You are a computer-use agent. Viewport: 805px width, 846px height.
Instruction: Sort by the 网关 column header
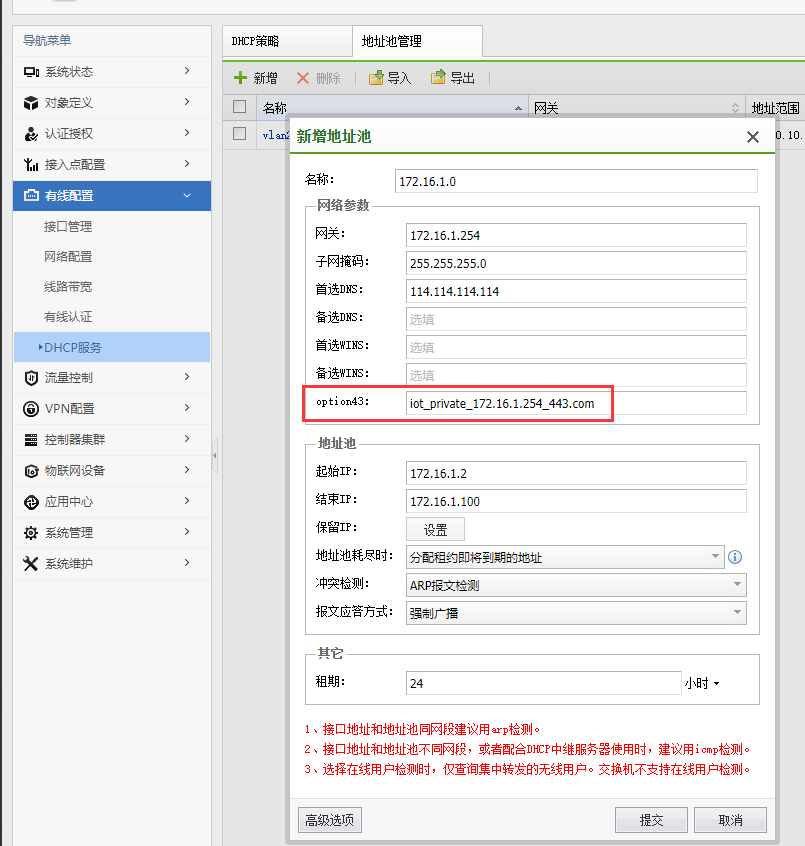tap(637, 108)
